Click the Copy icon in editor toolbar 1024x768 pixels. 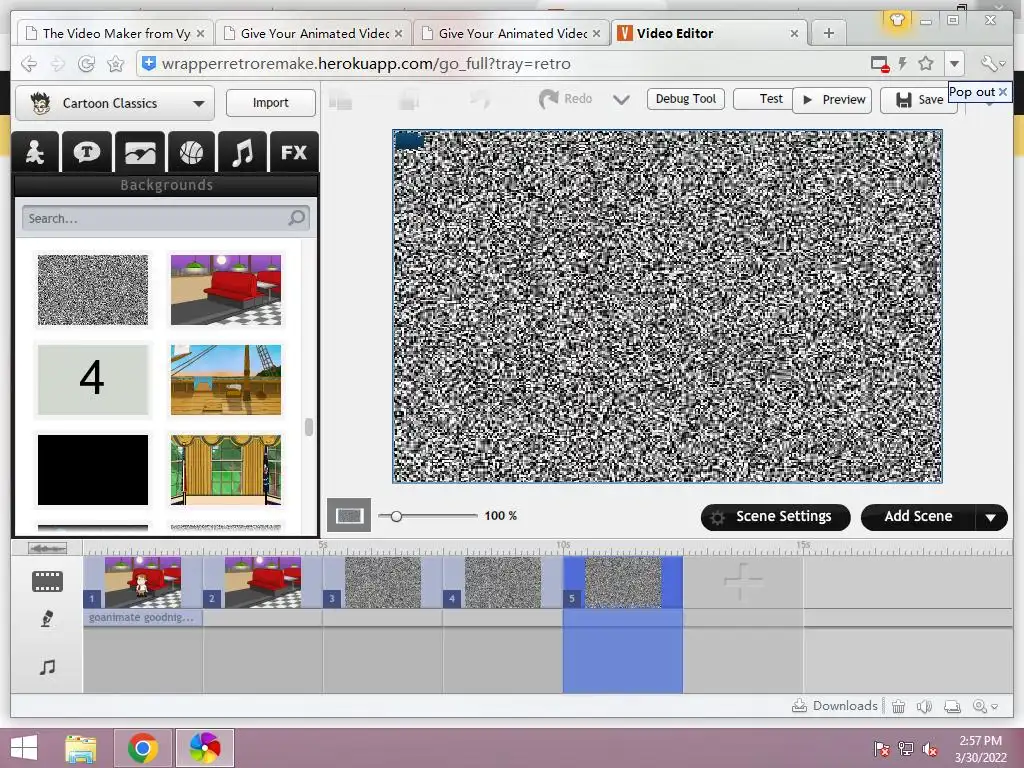point(340,101)
